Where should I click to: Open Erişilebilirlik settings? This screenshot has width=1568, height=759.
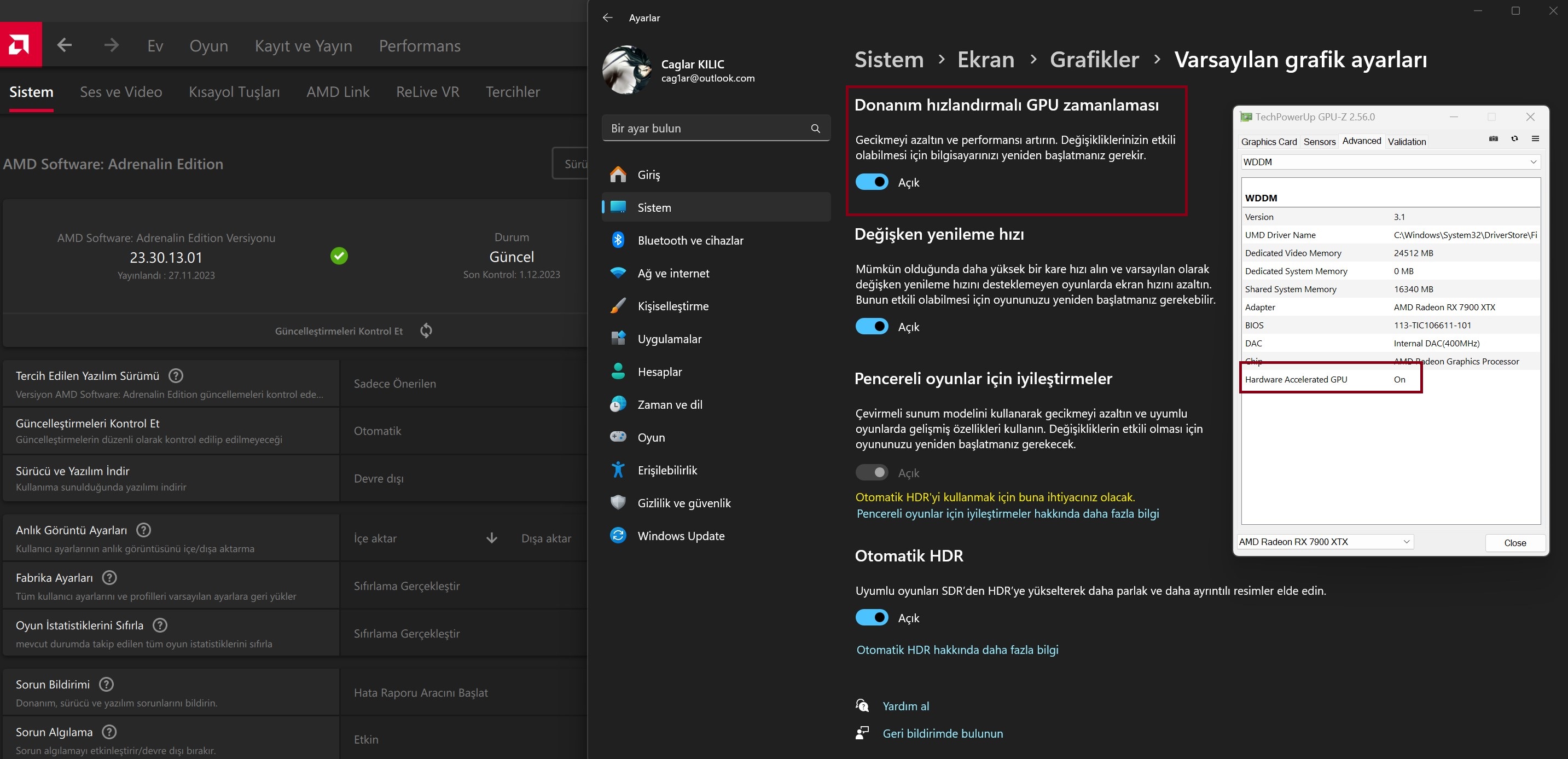(716, 471)
